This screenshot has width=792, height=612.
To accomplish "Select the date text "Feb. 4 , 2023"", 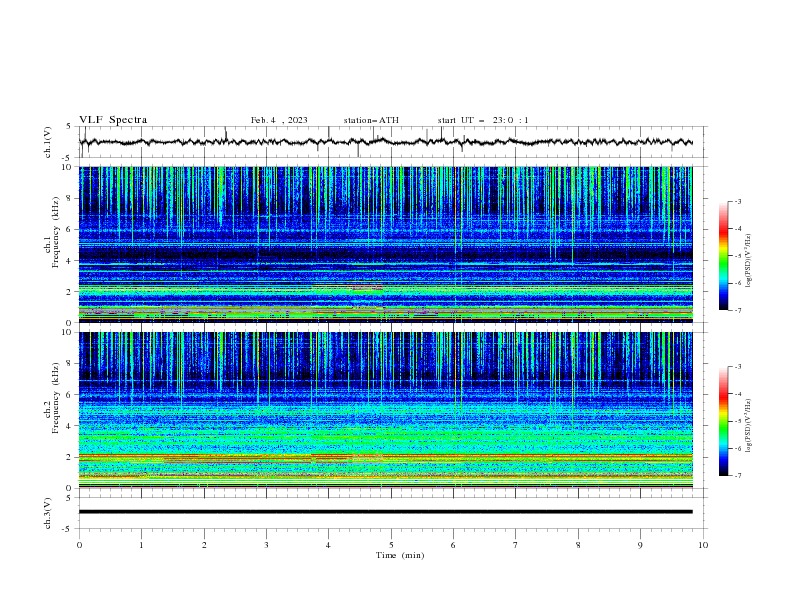I will pos(279,120).
